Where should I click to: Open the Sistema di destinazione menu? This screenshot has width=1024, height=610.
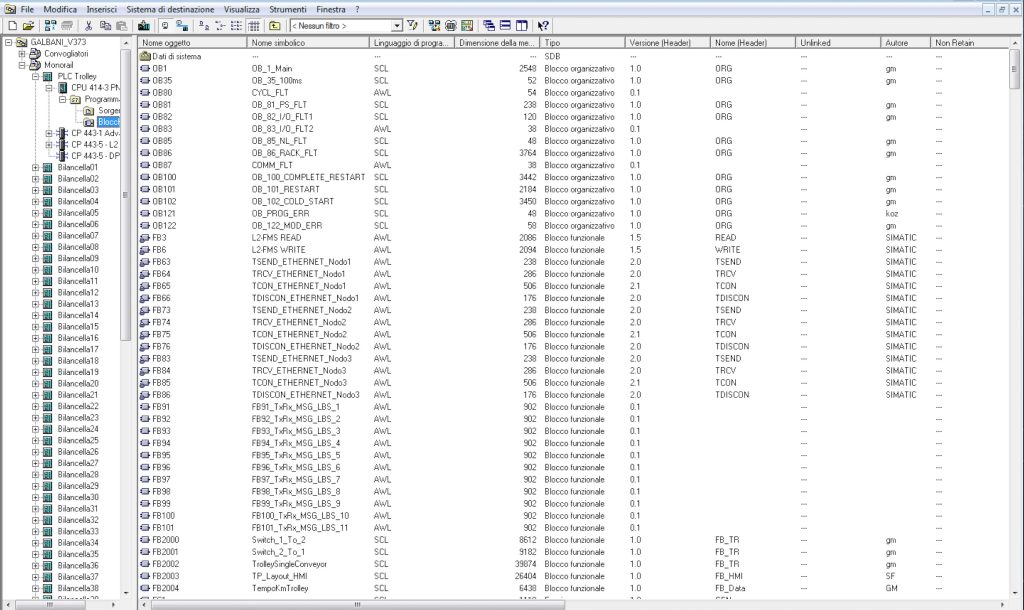tap(170, 9)
